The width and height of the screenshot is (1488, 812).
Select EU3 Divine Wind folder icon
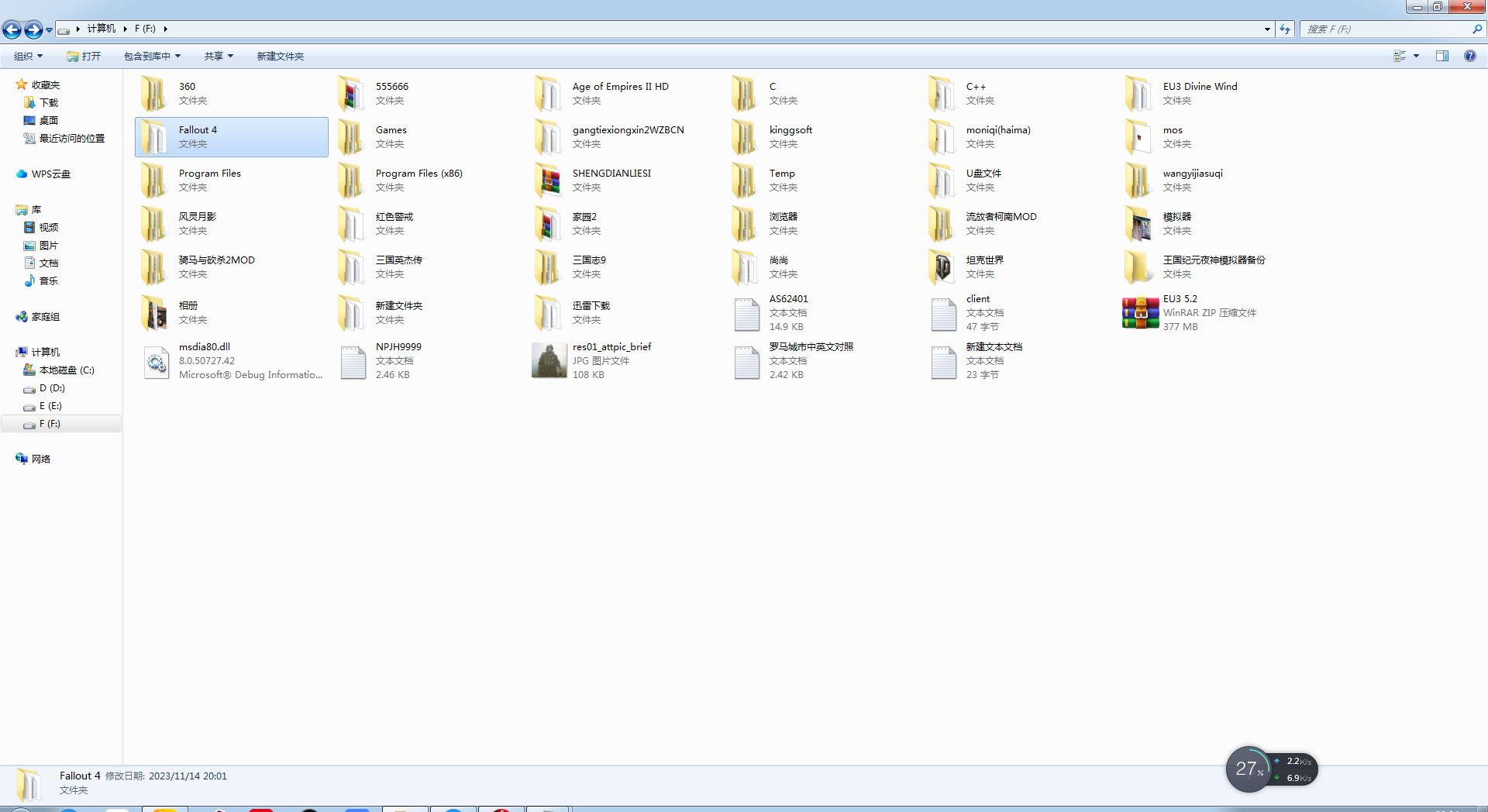point(1138,93)
